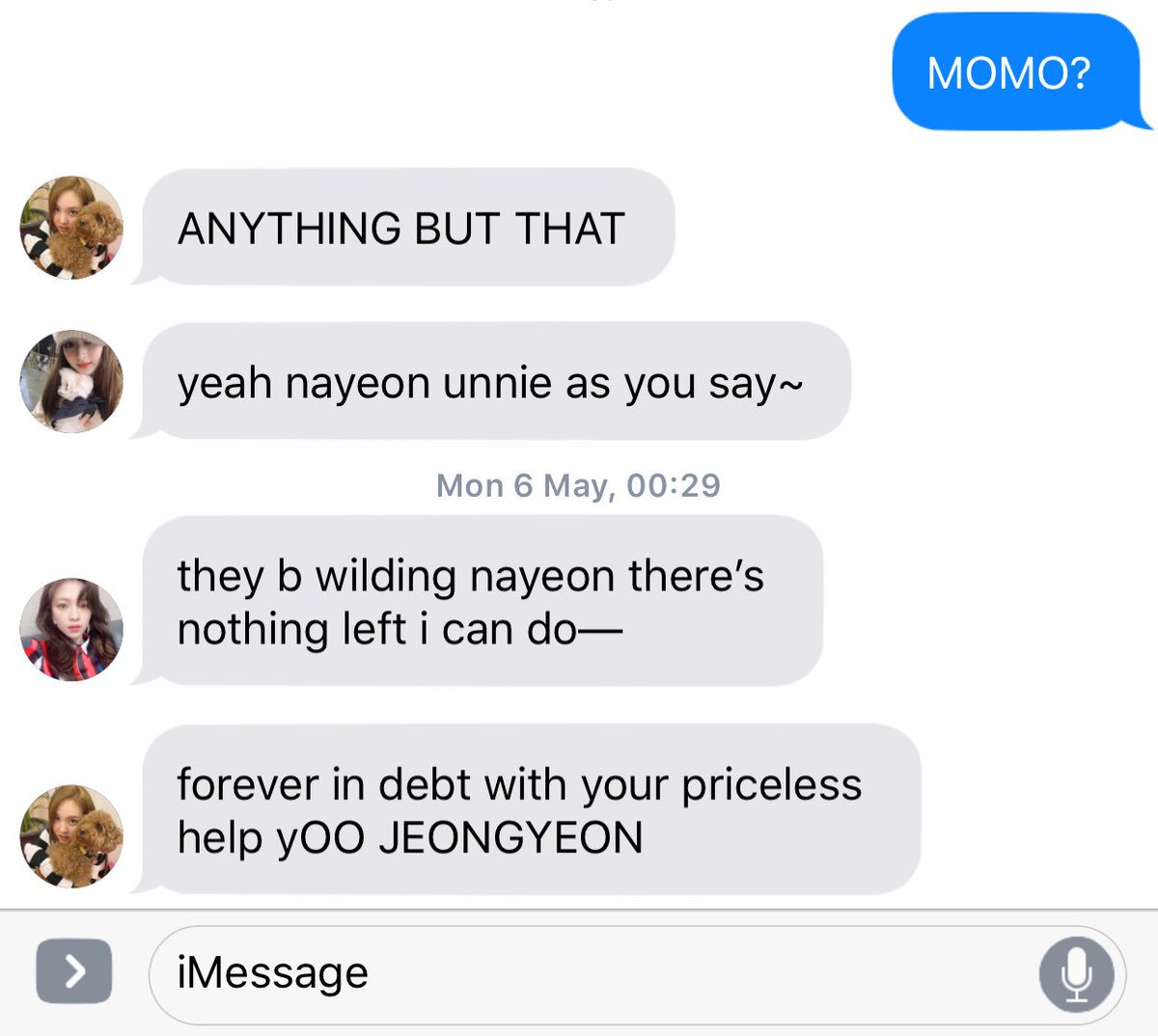Open avatar beside forever in debt message
Screen dimensions: 1158x1036
(71, 835)
